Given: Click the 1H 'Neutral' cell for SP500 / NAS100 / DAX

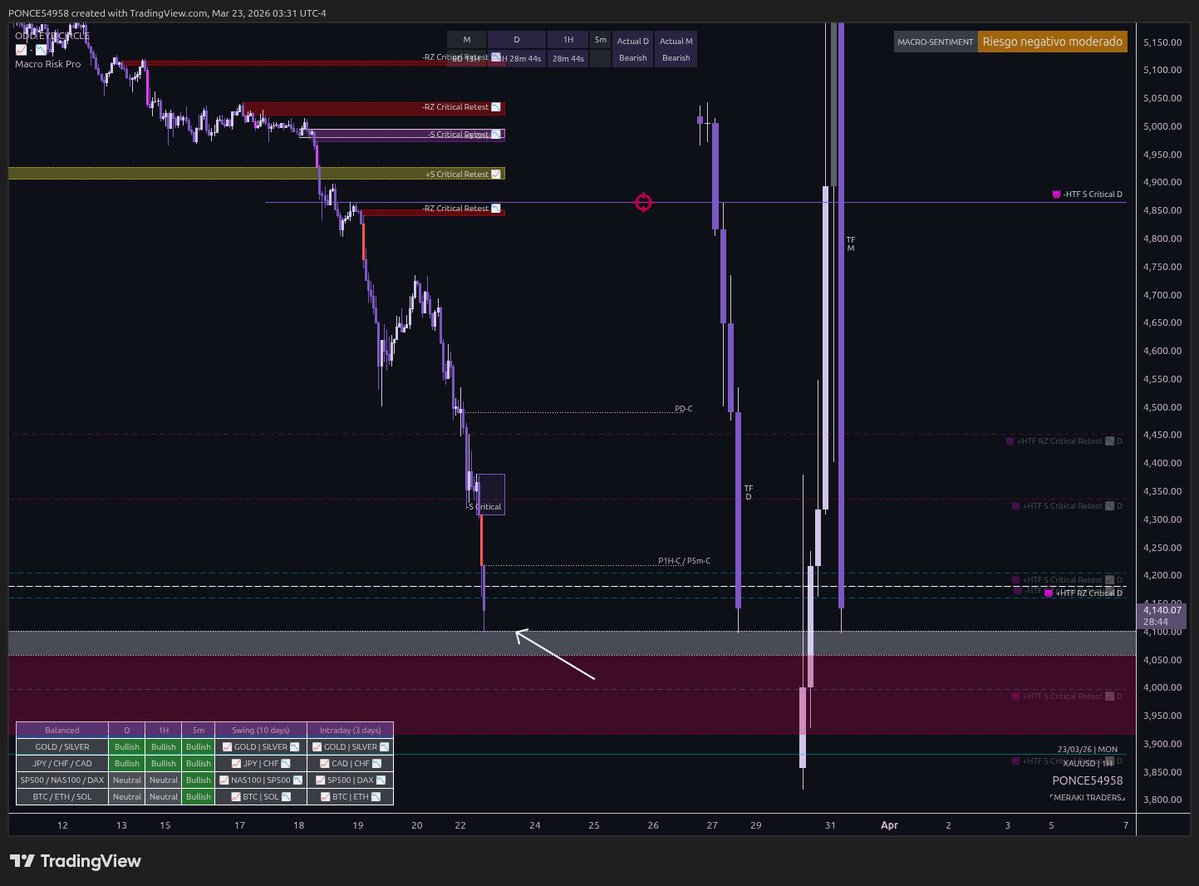Looking at the screenshot, I should (164, 781).
